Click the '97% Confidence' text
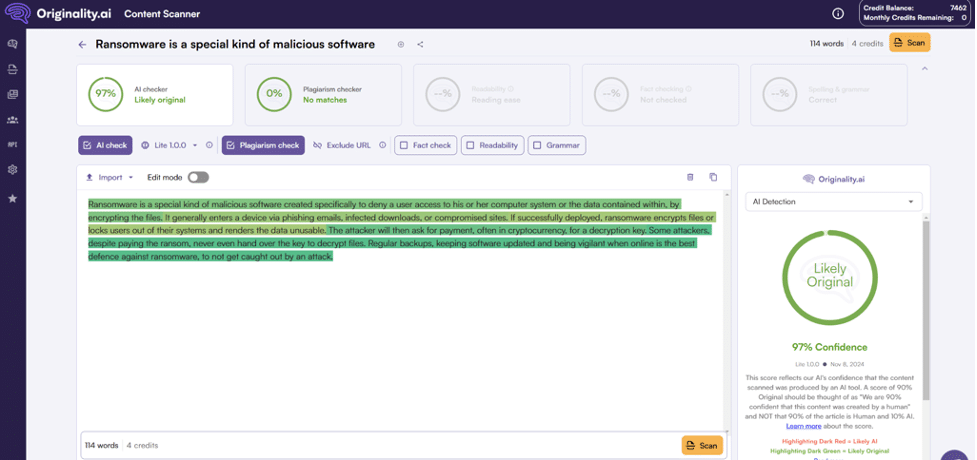 831,347
